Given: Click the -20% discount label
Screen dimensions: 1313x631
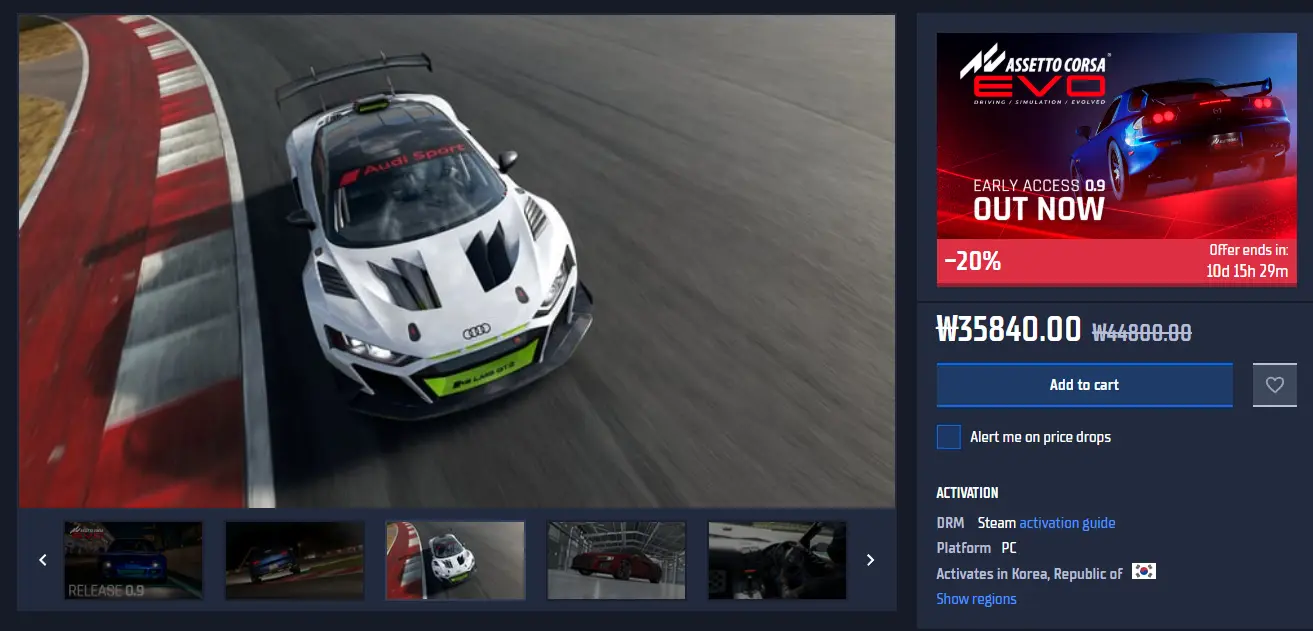Looking at the screenshot, I should 973,262.
